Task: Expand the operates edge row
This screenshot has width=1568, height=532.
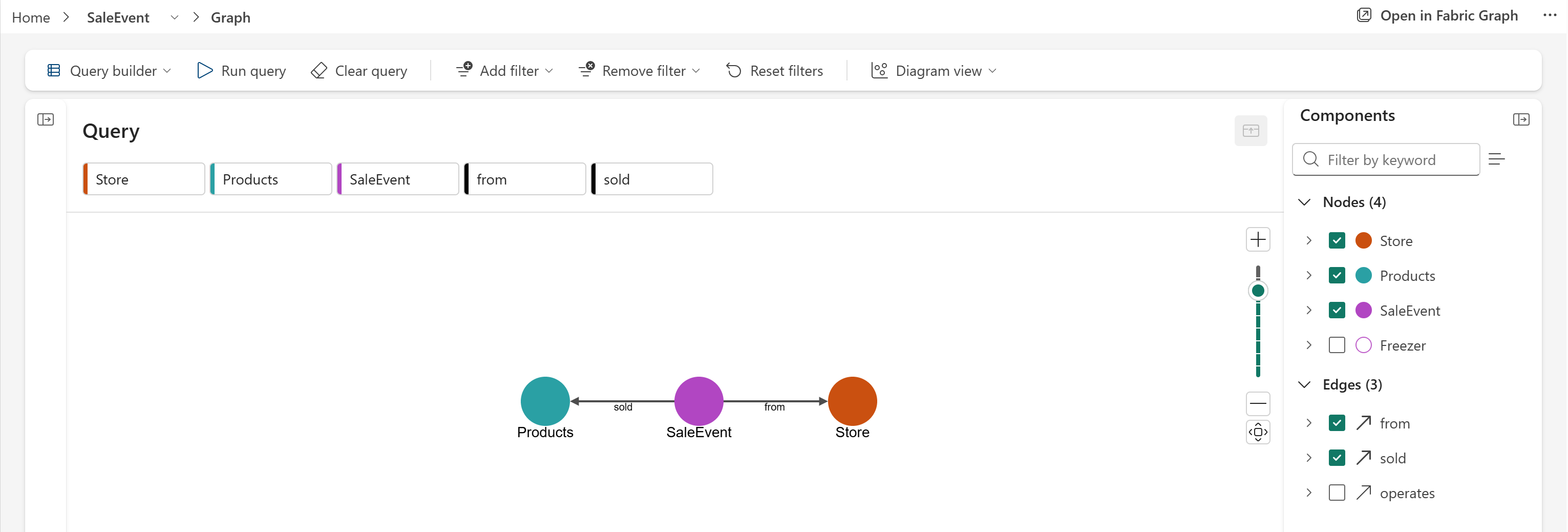Action: point(1309,493)
